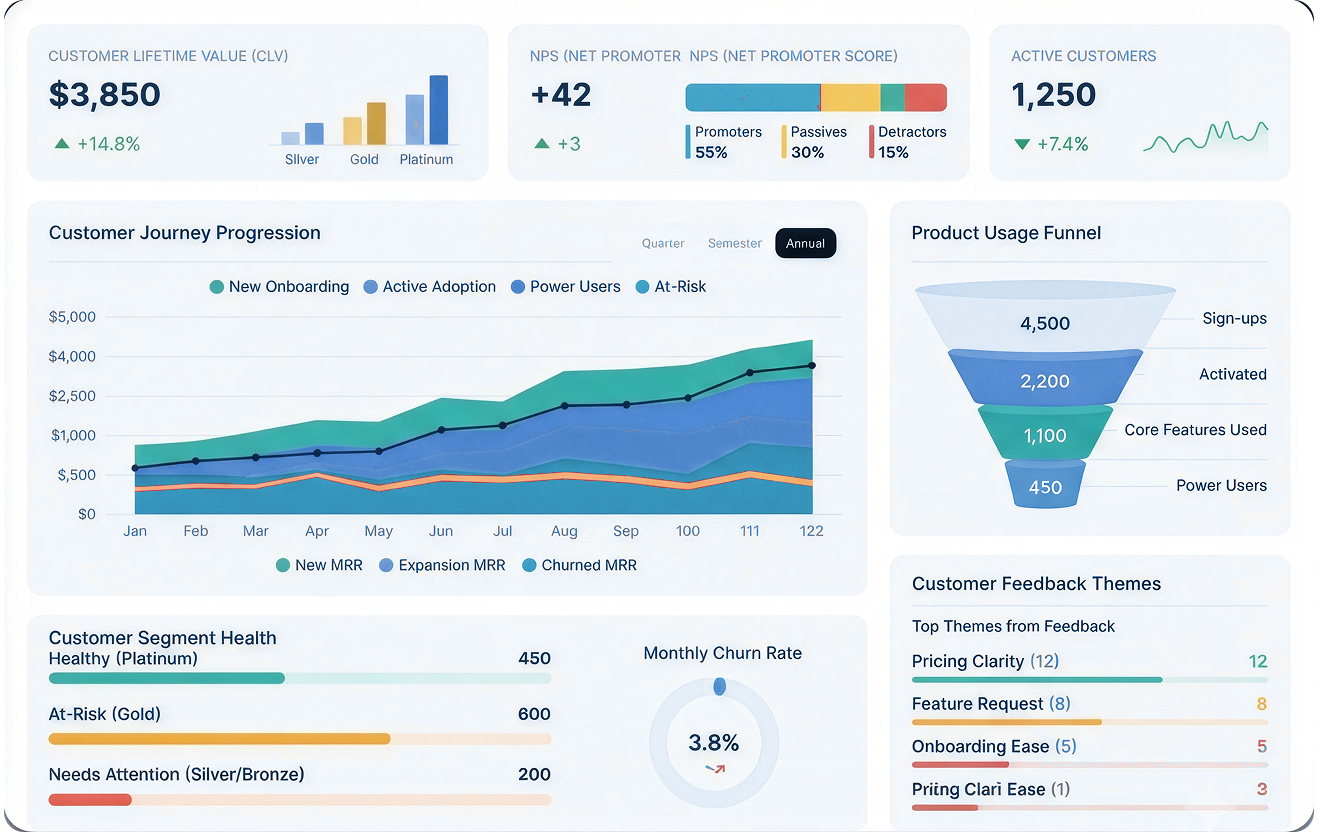Click the yellow Passives segment of NPS bar

pyautogui.click(x=850, y=97)
